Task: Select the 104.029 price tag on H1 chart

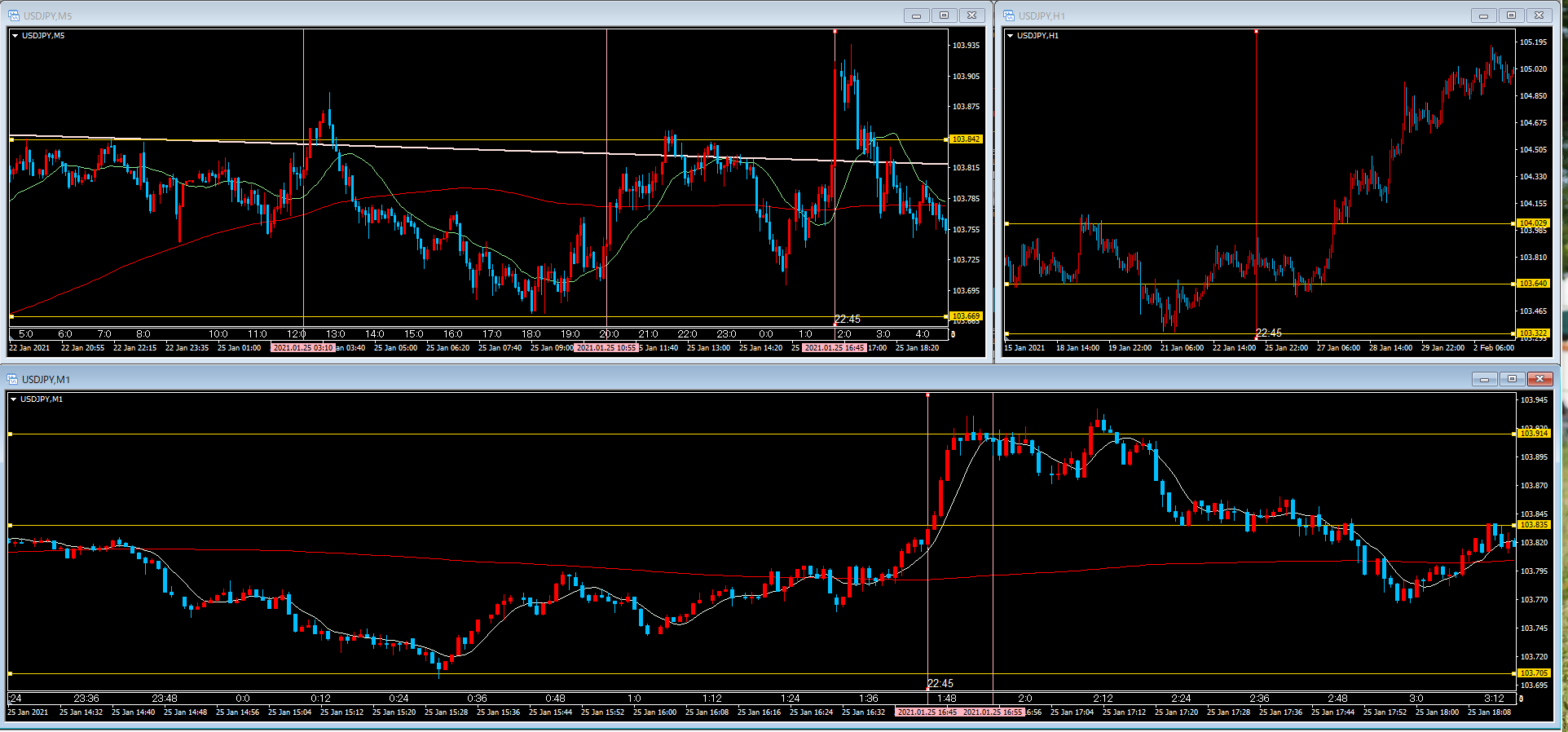Action: click(1533, 223)
